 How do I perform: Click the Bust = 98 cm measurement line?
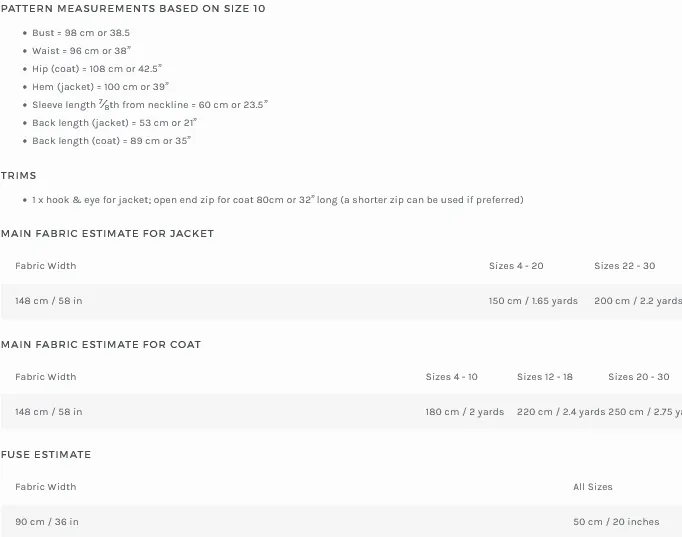81,33
